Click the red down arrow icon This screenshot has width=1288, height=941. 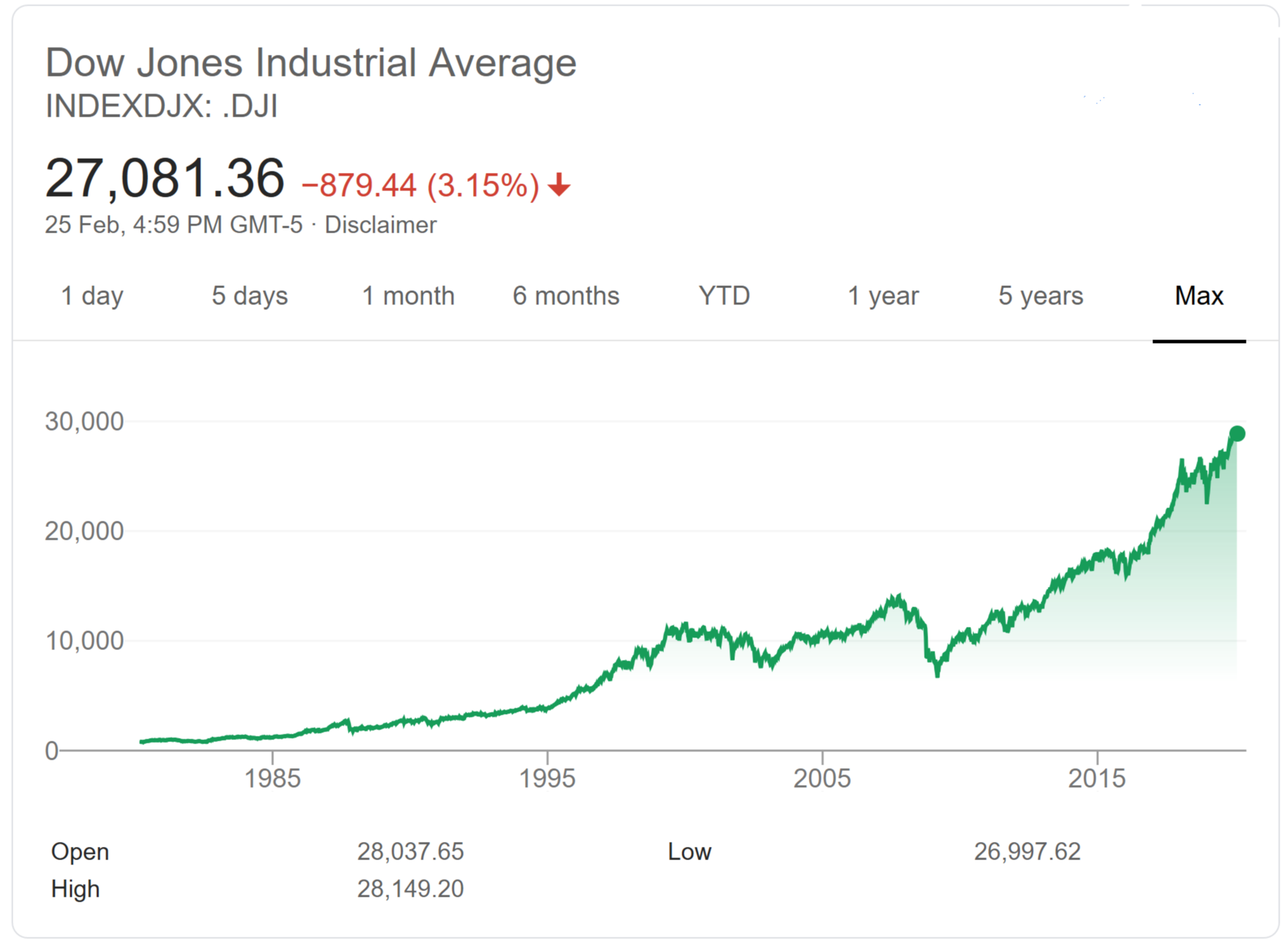coord(559,186)
